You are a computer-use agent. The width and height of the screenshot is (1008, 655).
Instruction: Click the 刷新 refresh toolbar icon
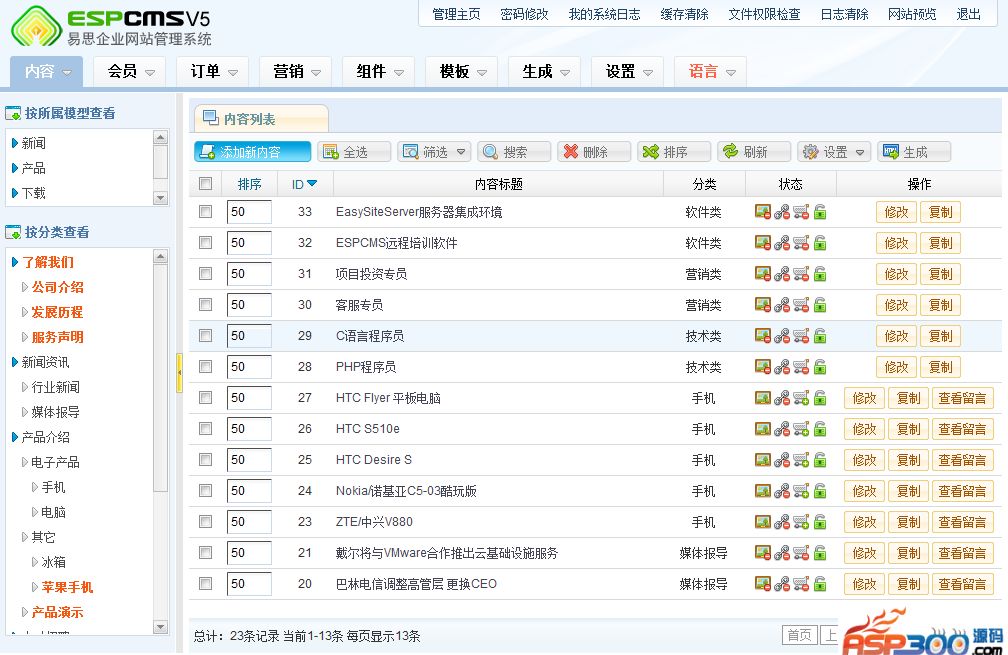(x=731, y=152)
